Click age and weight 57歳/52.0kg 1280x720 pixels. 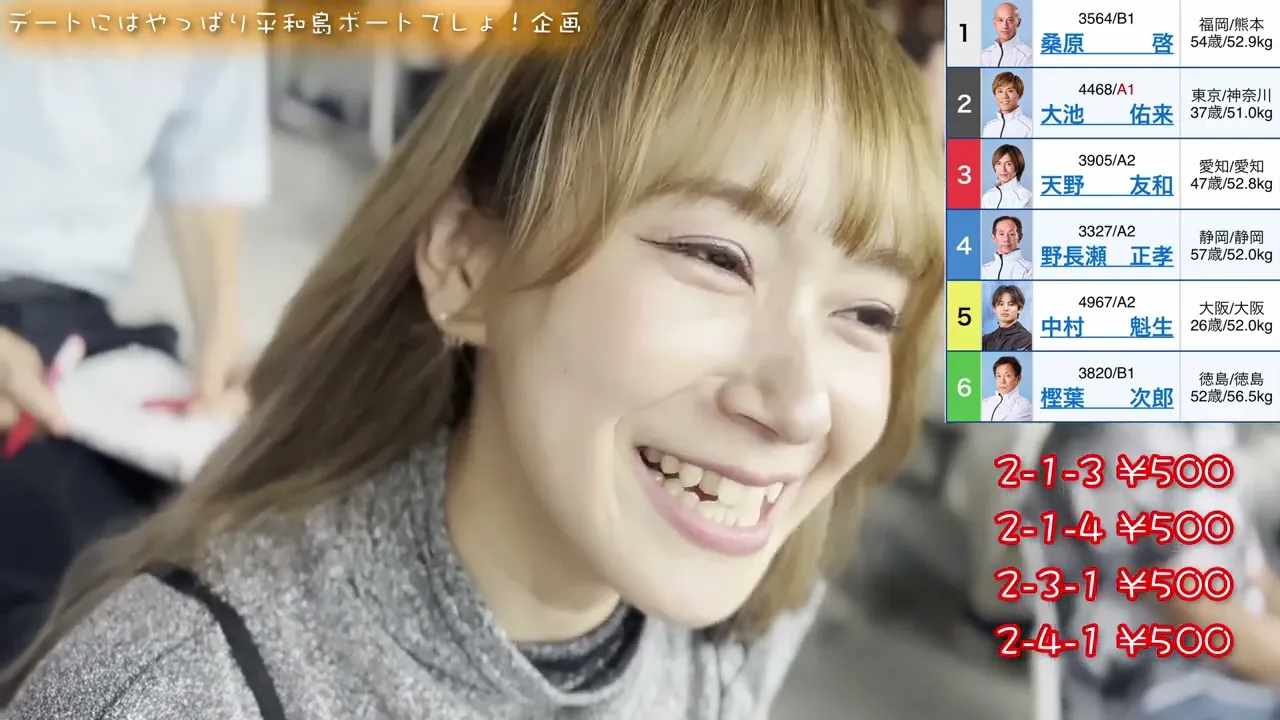tap(1231, 255)
